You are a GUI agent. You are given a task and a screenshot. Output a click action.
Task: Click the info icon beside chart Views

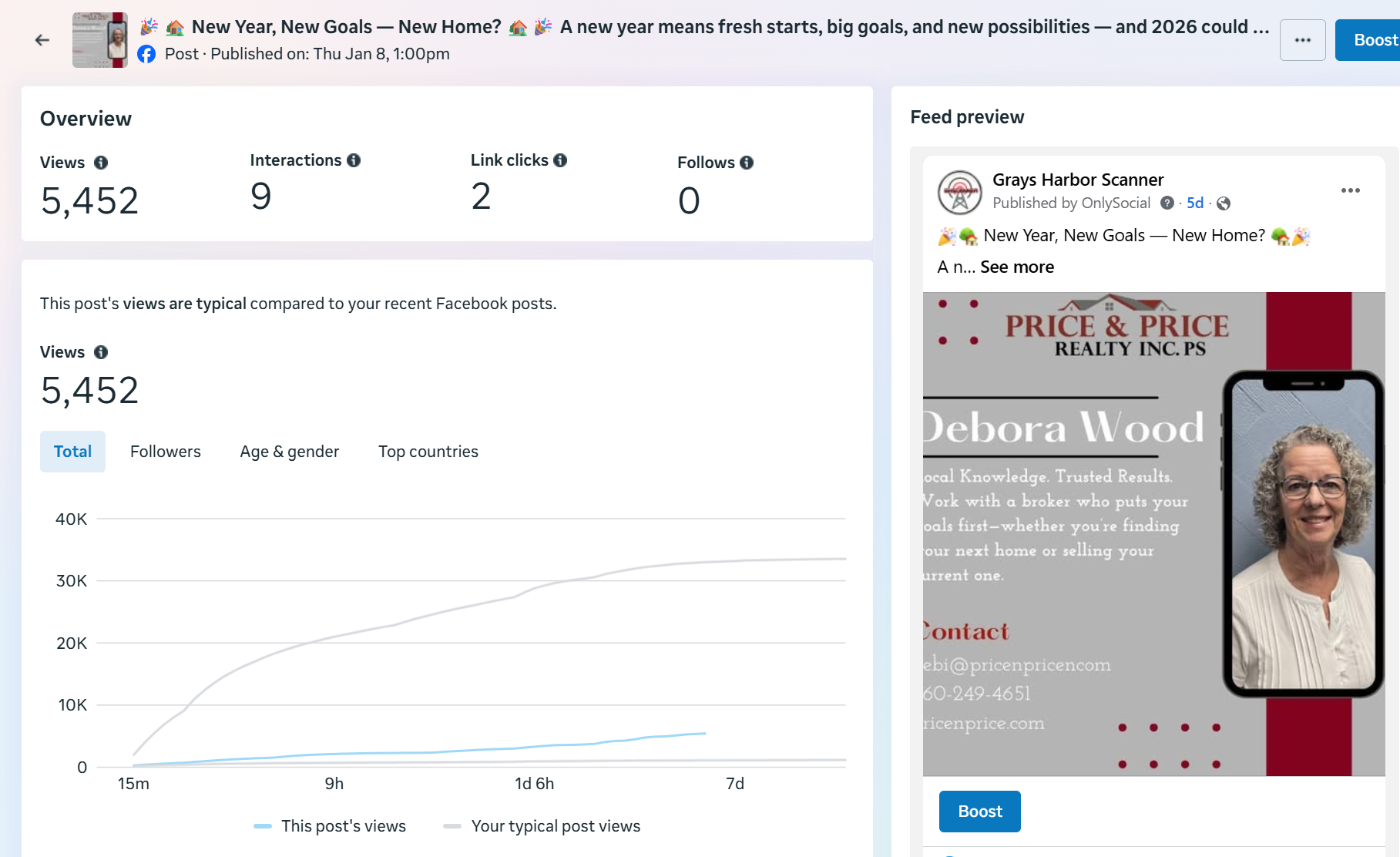pyautogui.click(x=101, y=352)
